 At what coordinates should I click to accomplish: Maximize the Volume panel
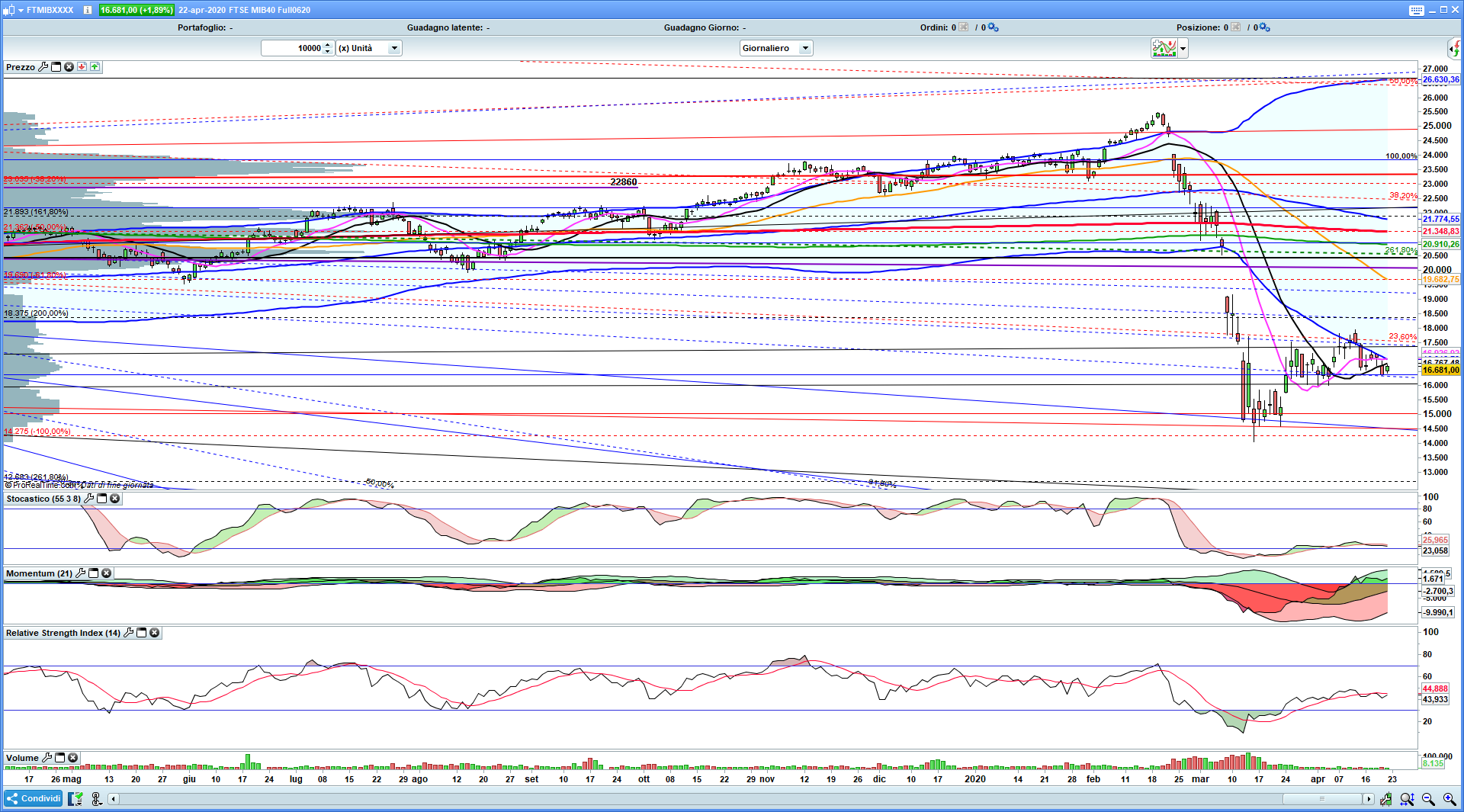coord(59,758)
